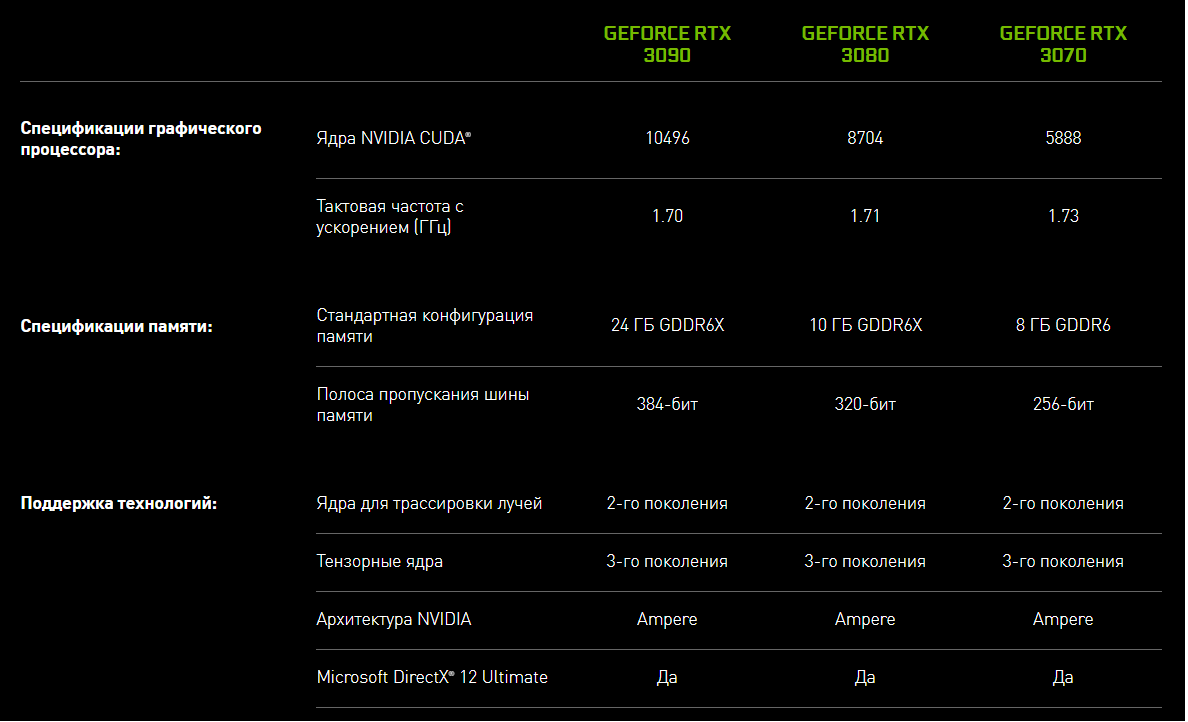This screenshot has width=1188, height=722.
Task: Select the 'Поддержка технологий:' section heading
Action: pyautogui.click(x=119, y=503)
